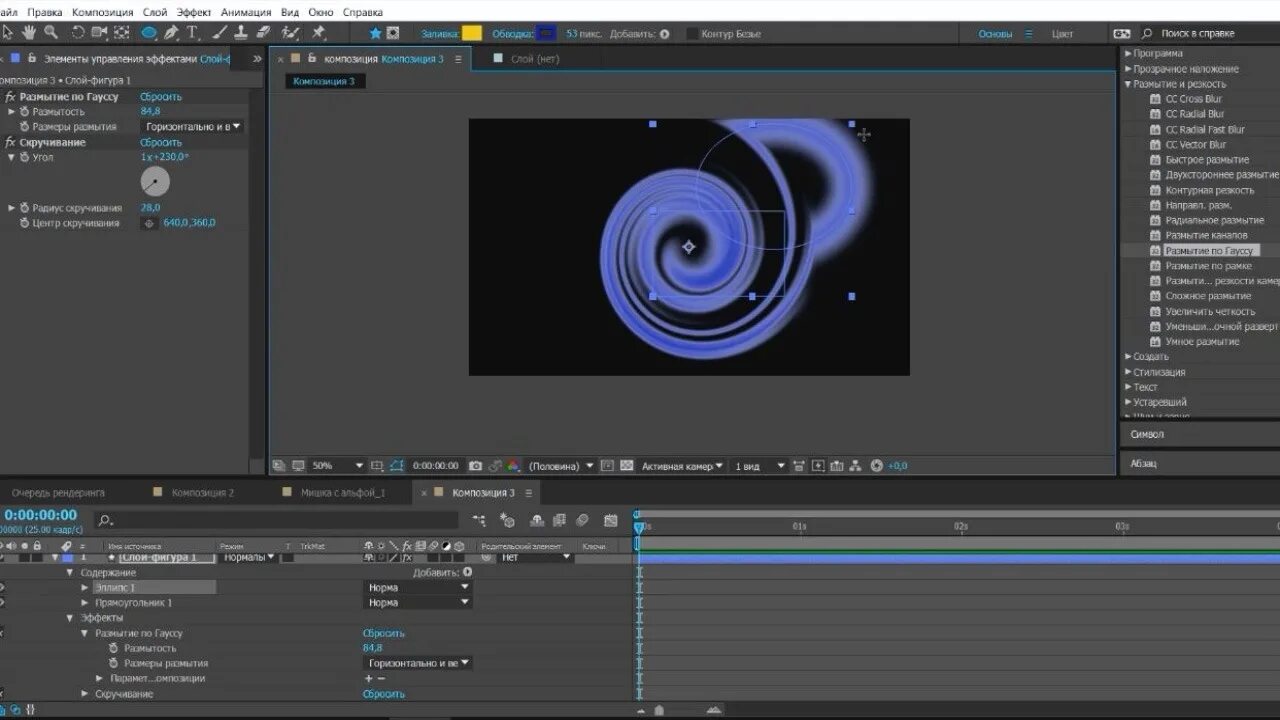Select the Puppet Pin tool
Screen dimensions: 1280x720
(x=317, y=33)
